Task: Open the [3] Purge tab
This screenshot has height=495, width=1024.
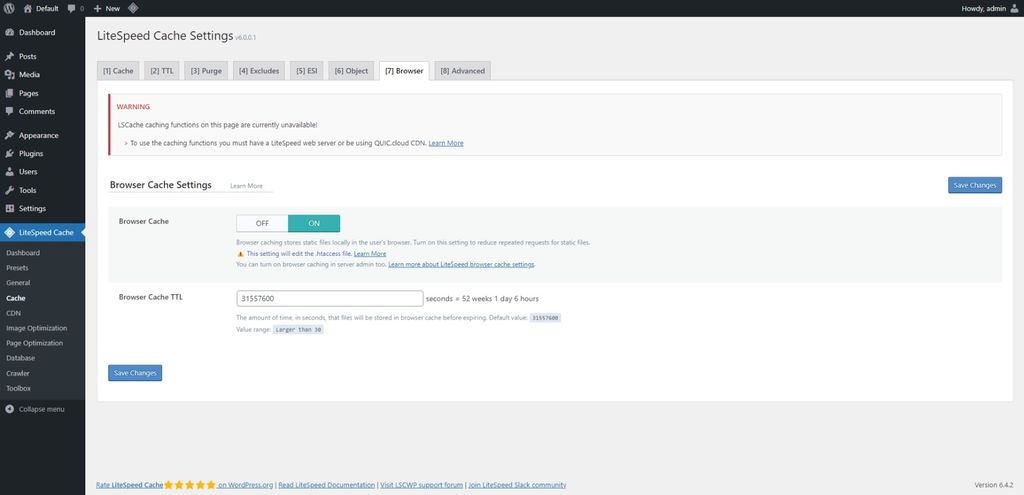Action: click(206, 71)
